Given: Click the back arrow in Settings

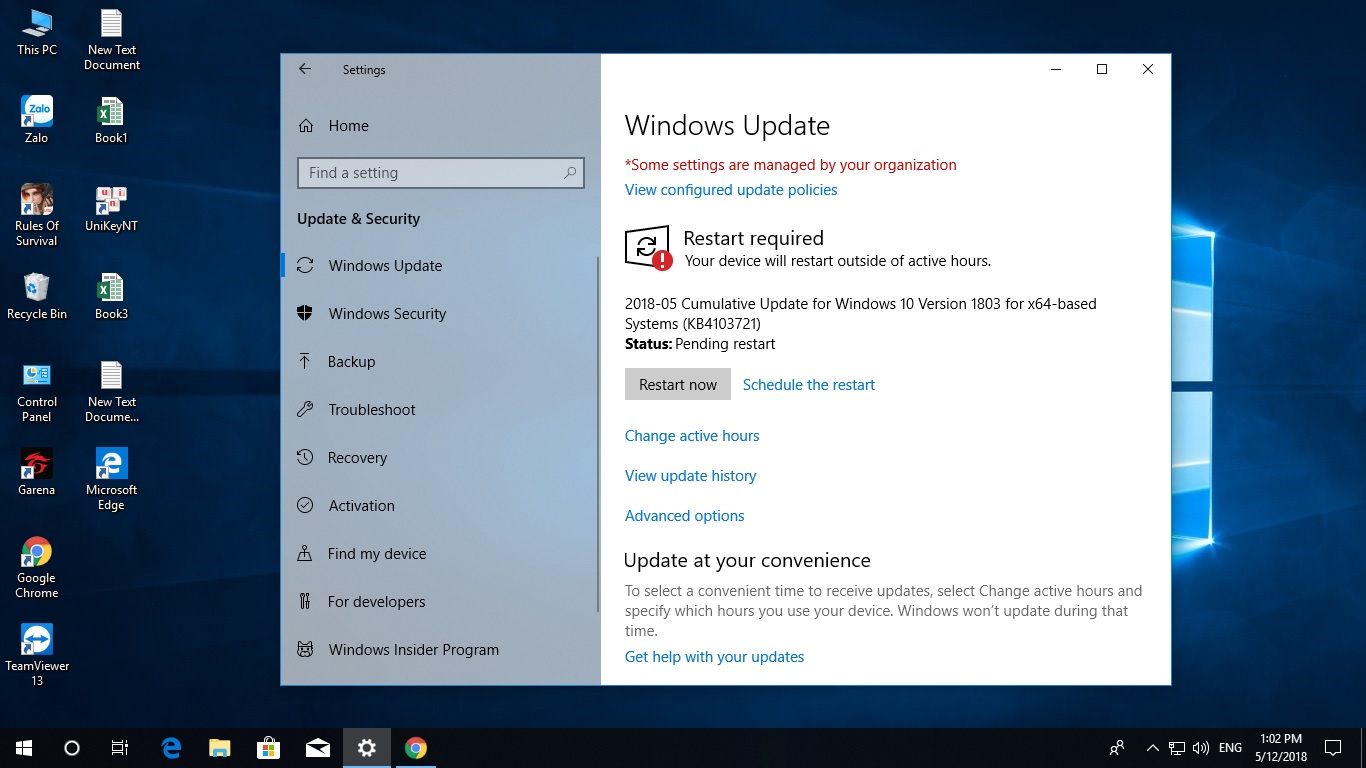Looking at the screenshot, I should click(x=305, y=69).
